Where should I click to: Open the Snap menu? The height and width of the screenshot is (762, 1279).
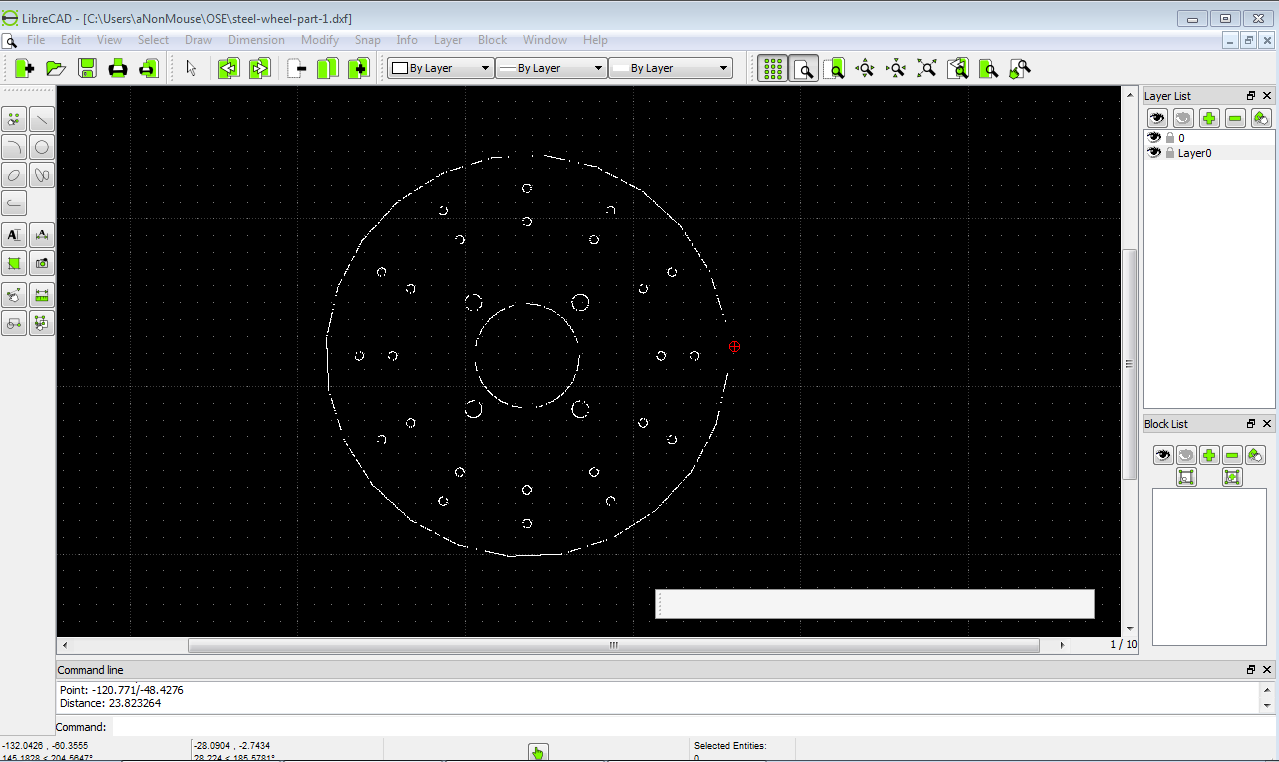[x=368, y=40]
